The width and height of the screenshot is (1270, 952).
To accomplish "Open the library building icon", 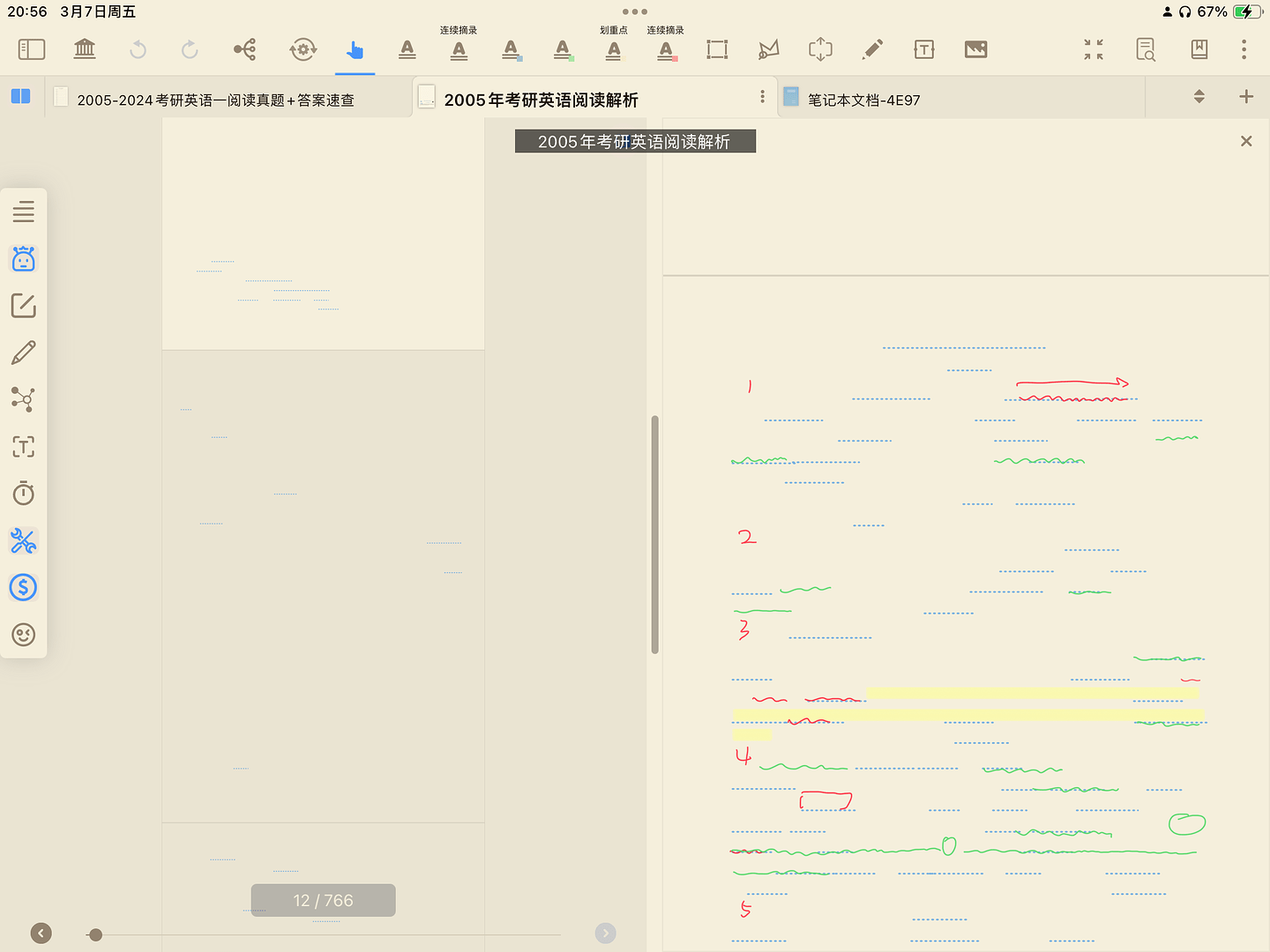I will click(x=85, y=49).
